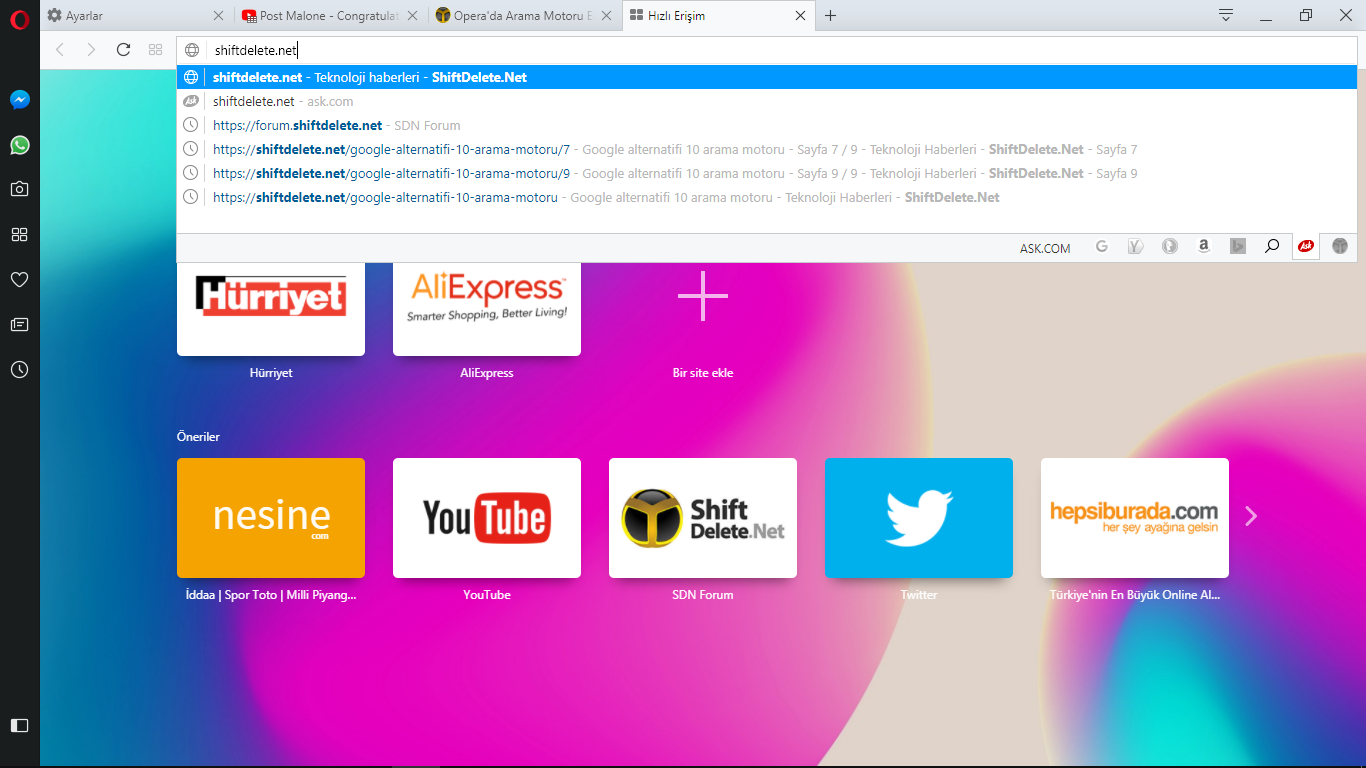The image size is (1366, 768).
Task: Select the Ask search engine icon
Action: tap(1306, 246)
